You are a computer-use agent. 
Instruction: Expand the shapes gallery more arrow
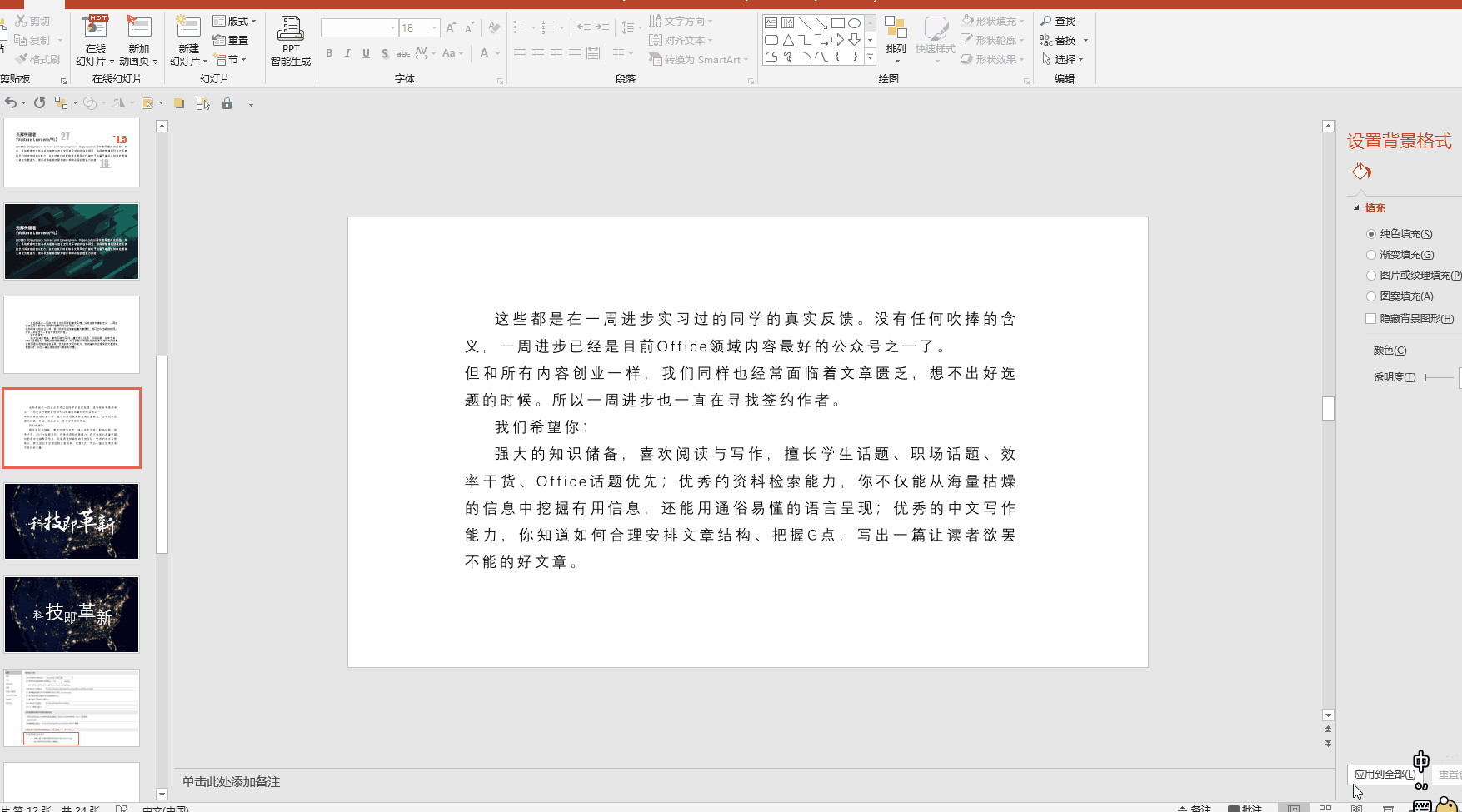(870, 57)
